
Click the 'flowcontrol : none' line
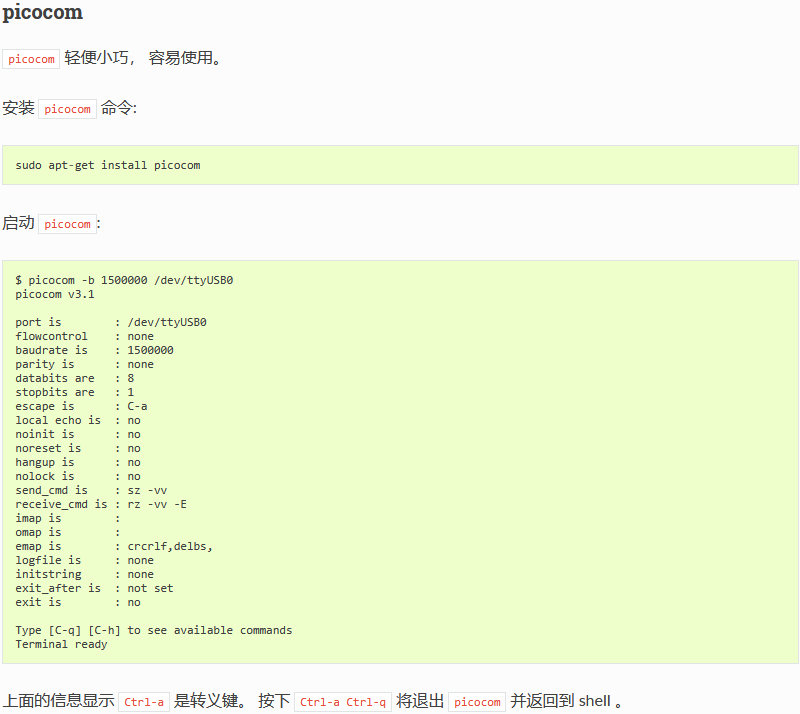[84, 336]
